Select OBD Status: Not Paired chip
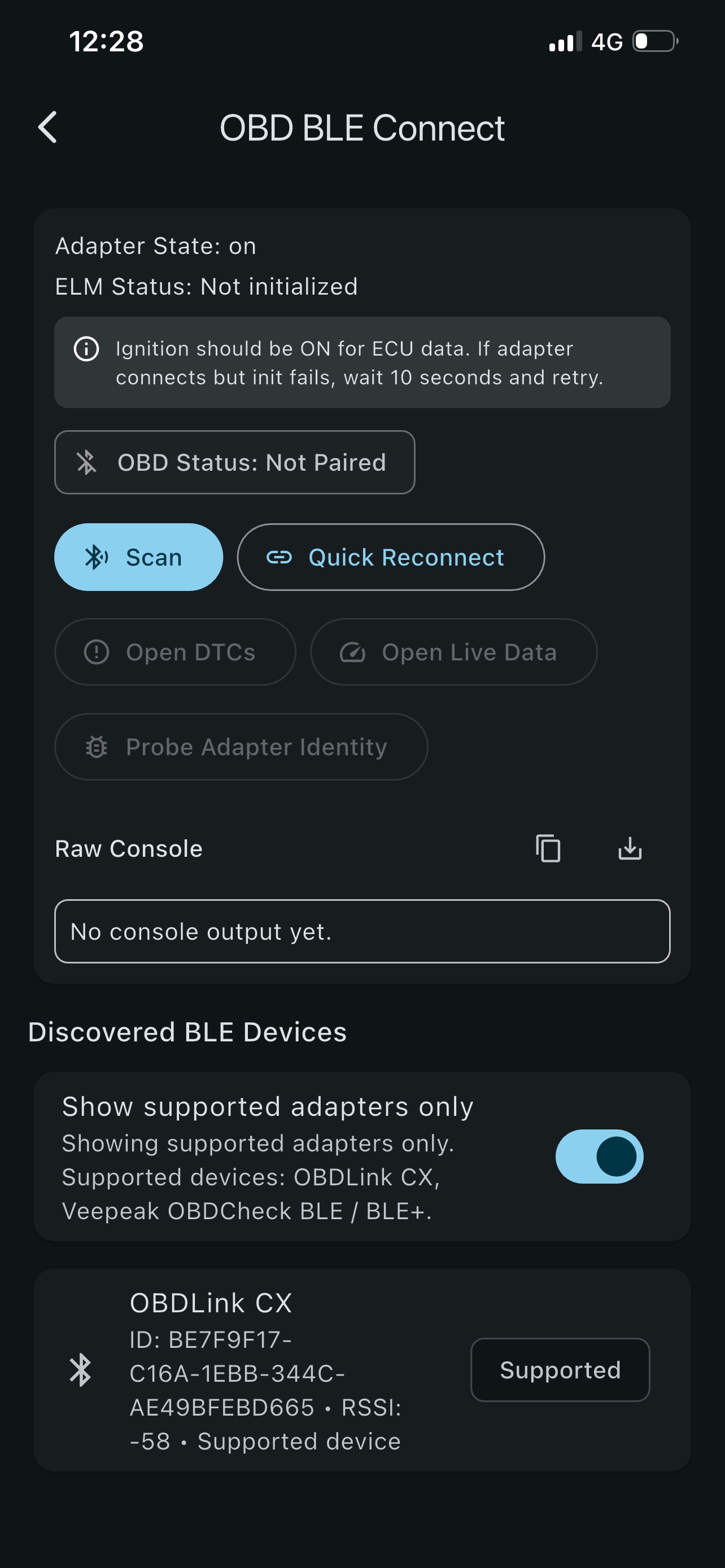This screenshot has width=725, height=1568. click(234, 462)
